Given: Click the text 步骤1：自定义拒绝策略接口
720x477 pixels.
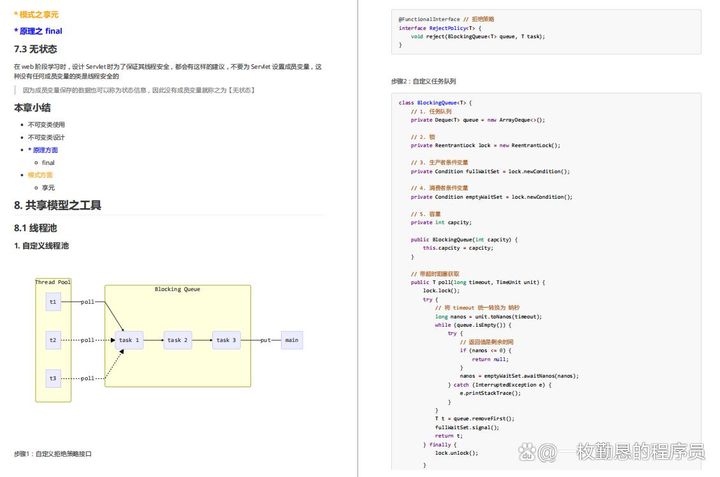Looking at the screenshot, I should tap(52, 454).
